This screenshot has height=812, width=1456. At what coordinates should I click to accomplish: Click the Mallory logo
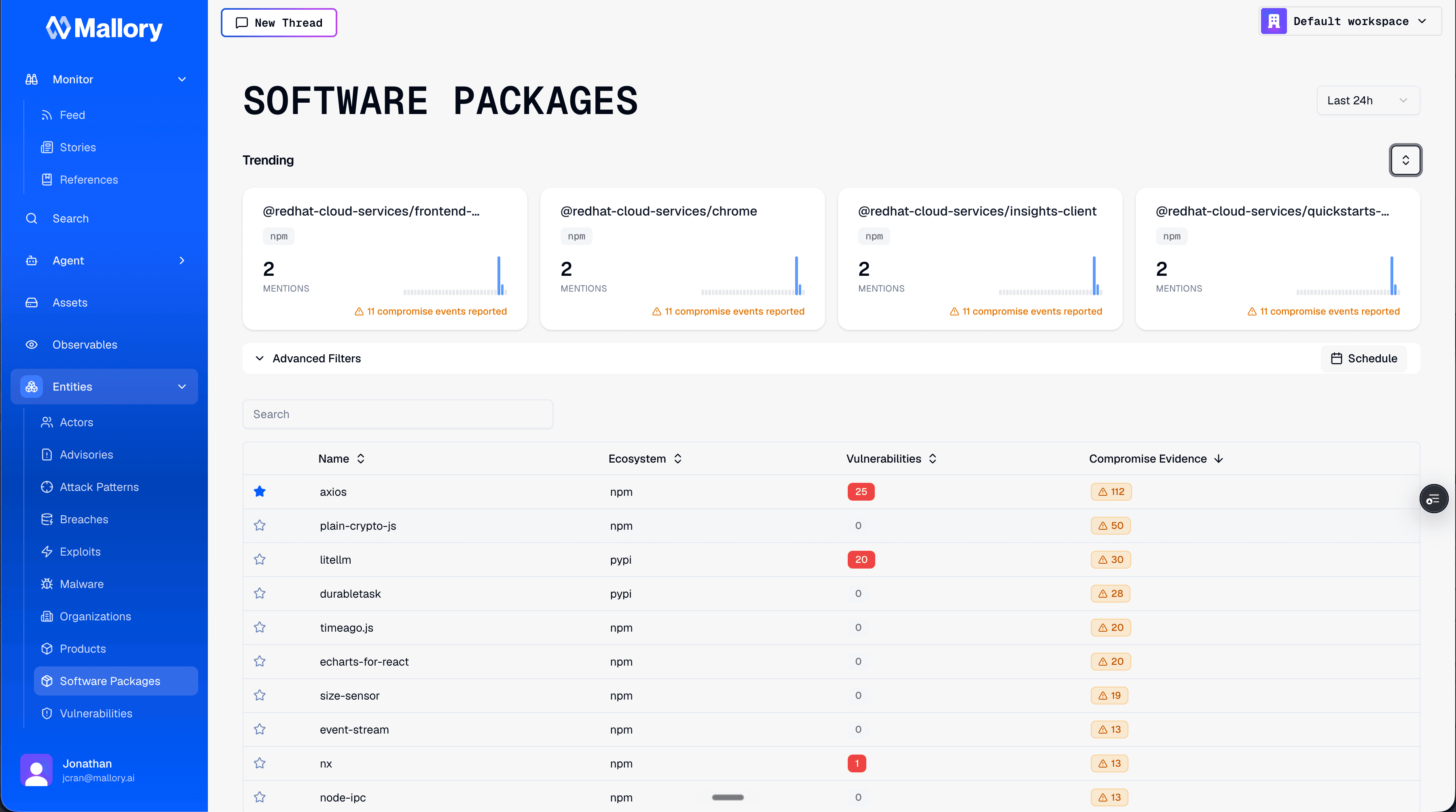pyautogui.click(x=104, y=27)
